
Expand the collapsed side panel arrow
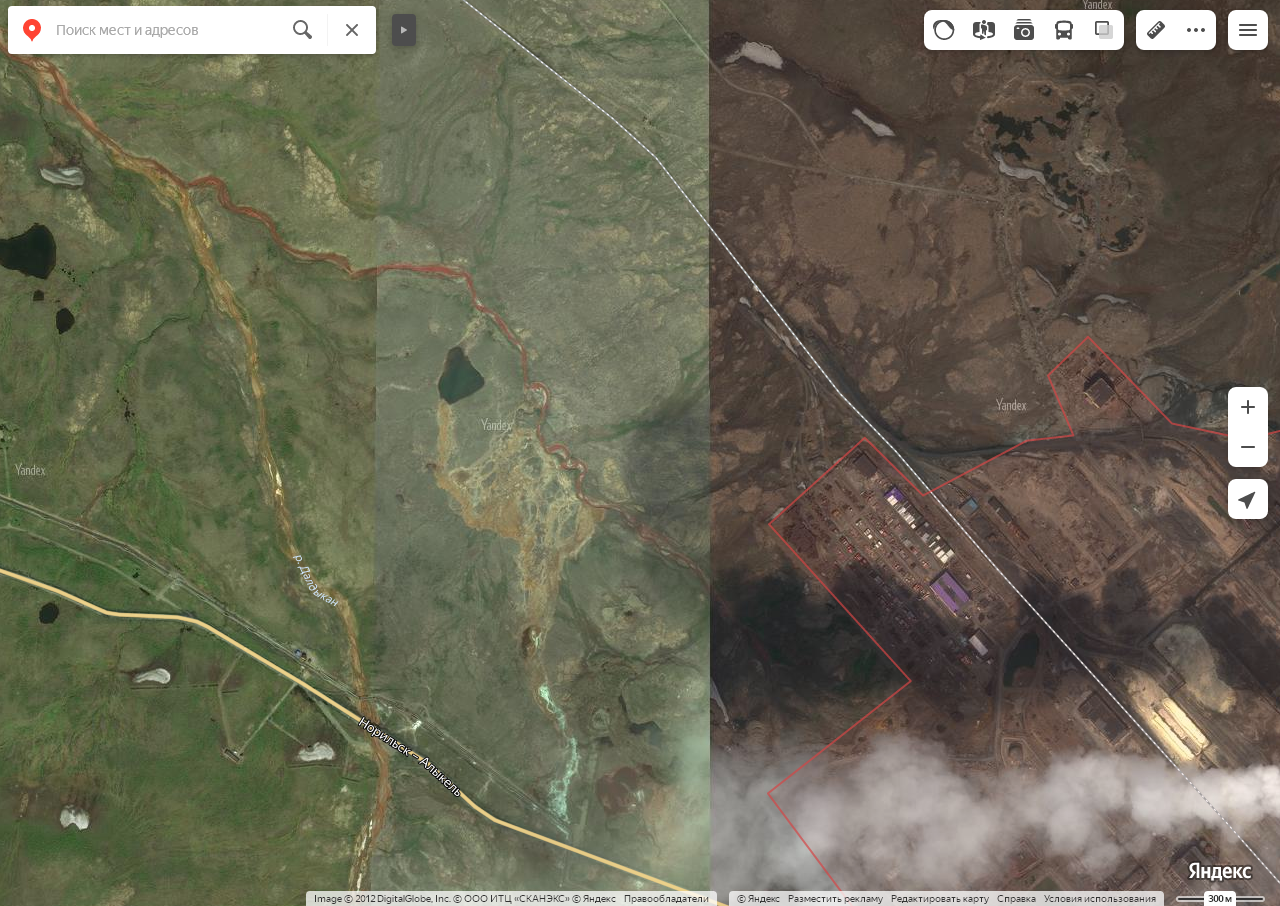click(x=404, y=30)
